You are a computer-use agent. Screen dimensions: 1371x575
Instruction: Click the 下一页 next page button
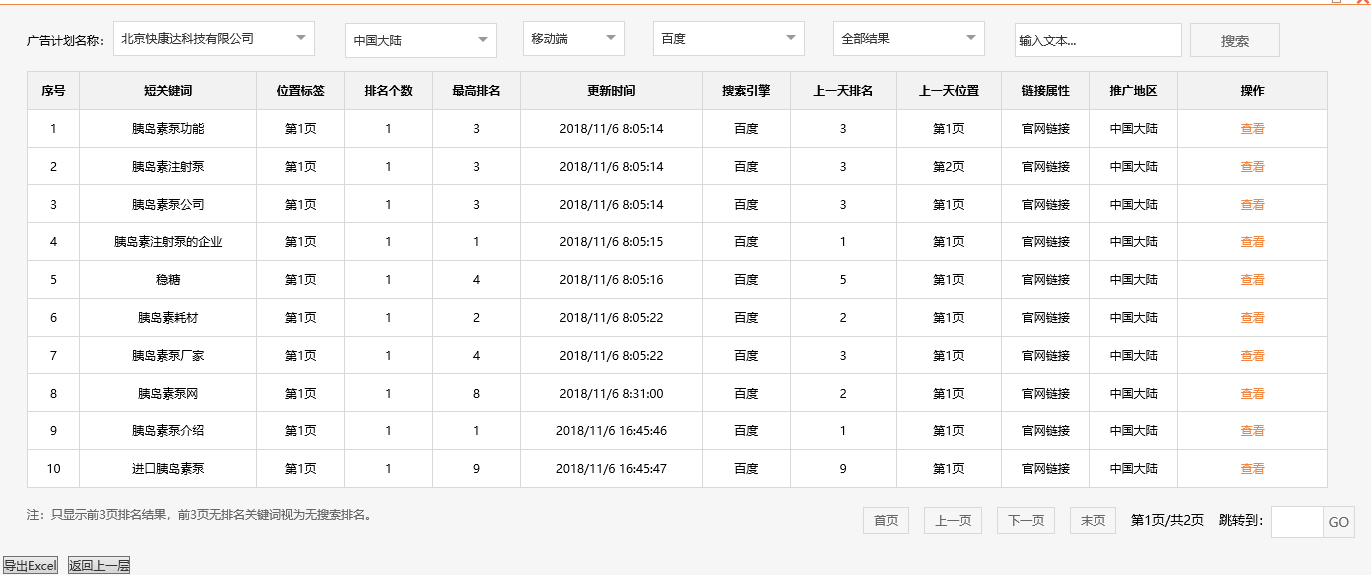1026,520
